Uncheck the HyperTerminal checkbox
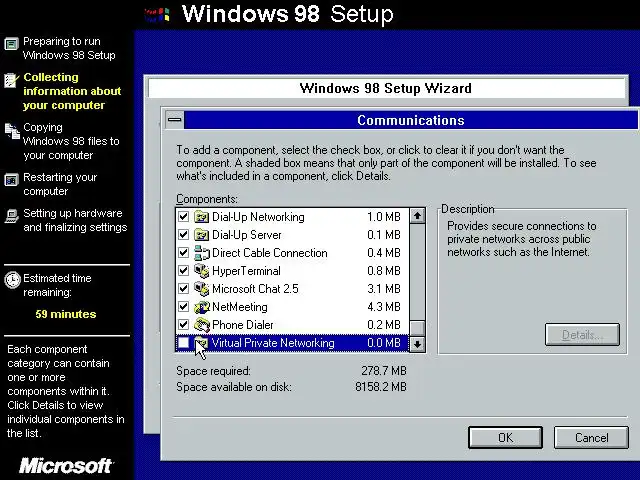 coord(184,271)
